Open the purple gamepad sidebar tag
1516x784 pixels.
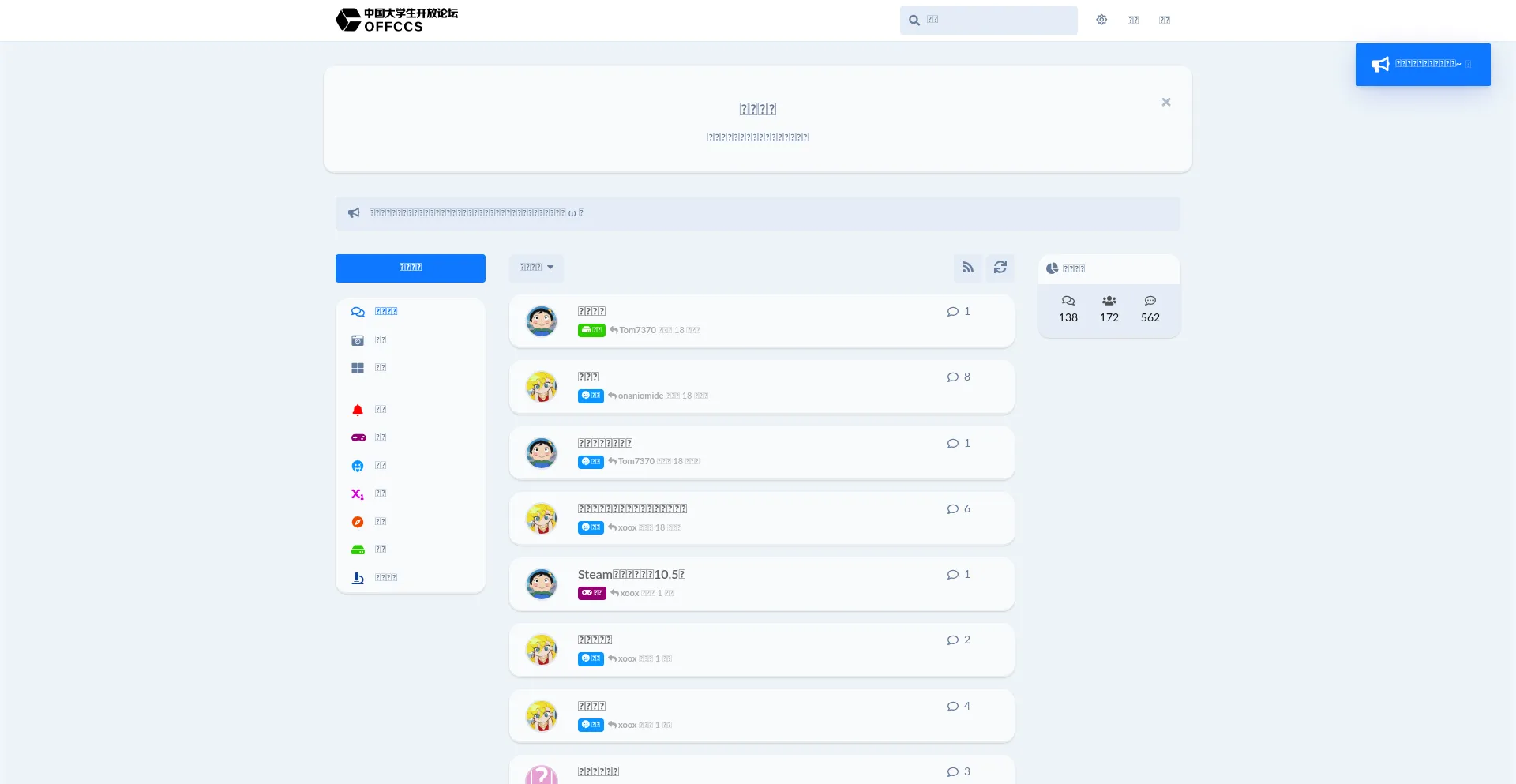pyautogui.click(x=369, y=437)
